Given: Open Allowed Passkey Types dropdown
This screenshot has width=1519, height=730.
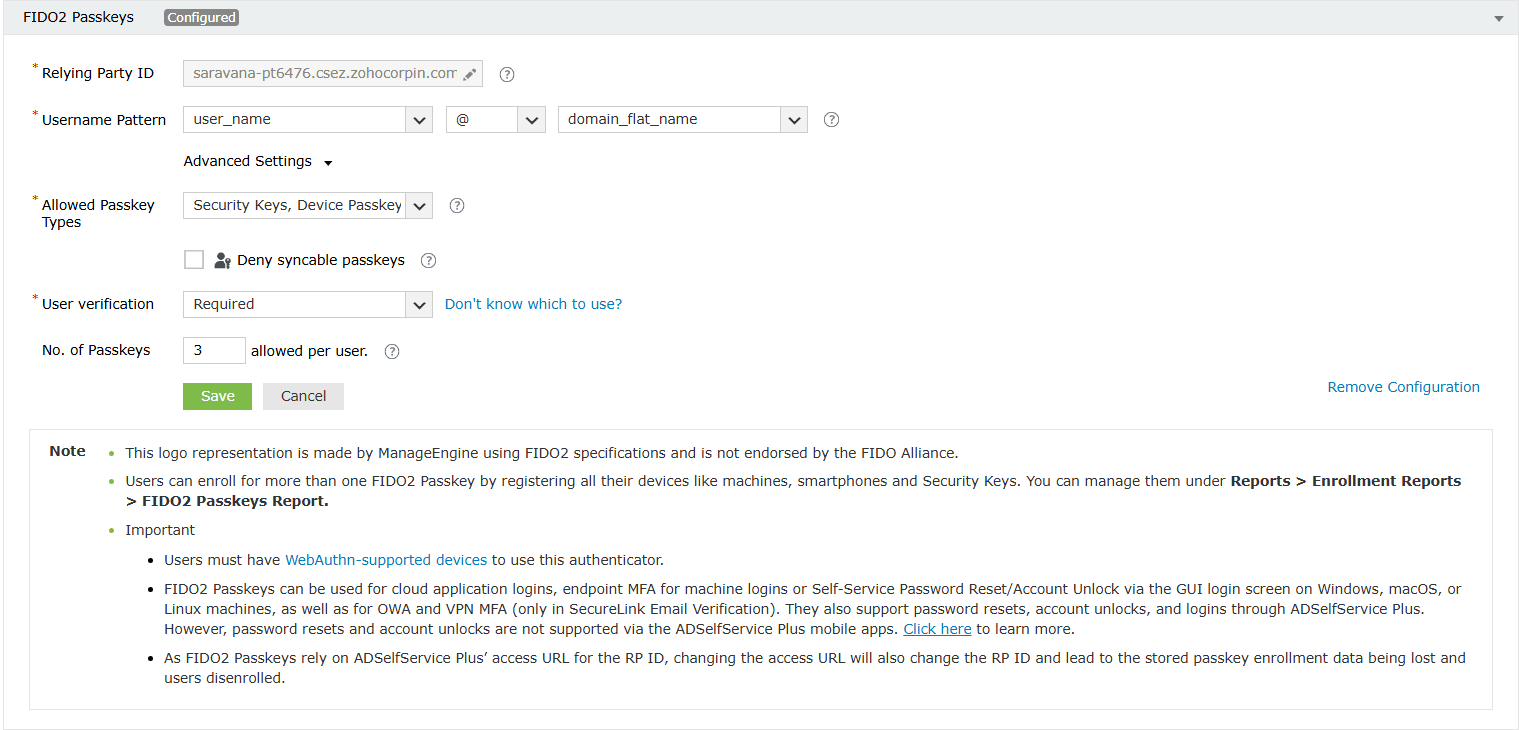Looking at the screenshot, I should (x=308, y=206).
